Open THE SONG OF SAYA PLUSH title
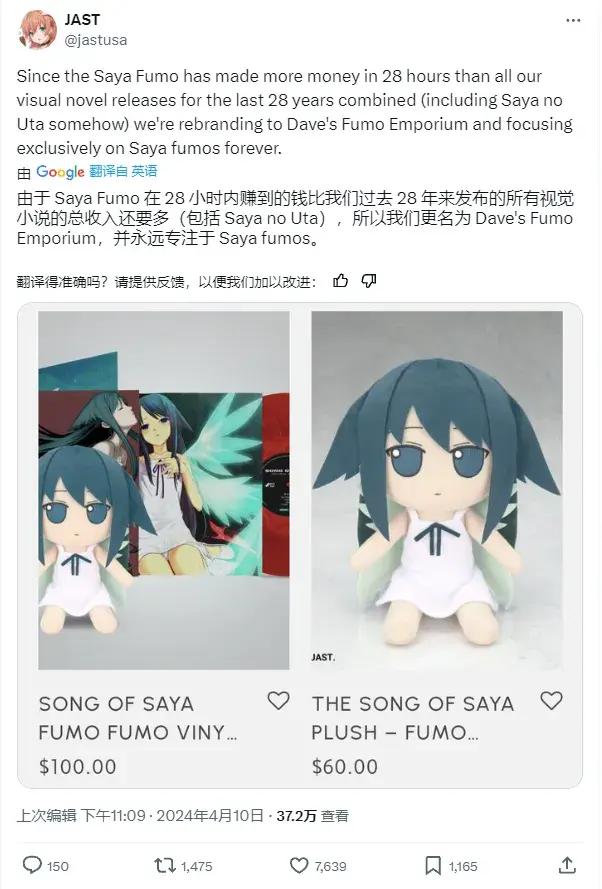 click(x=413, y=718)
